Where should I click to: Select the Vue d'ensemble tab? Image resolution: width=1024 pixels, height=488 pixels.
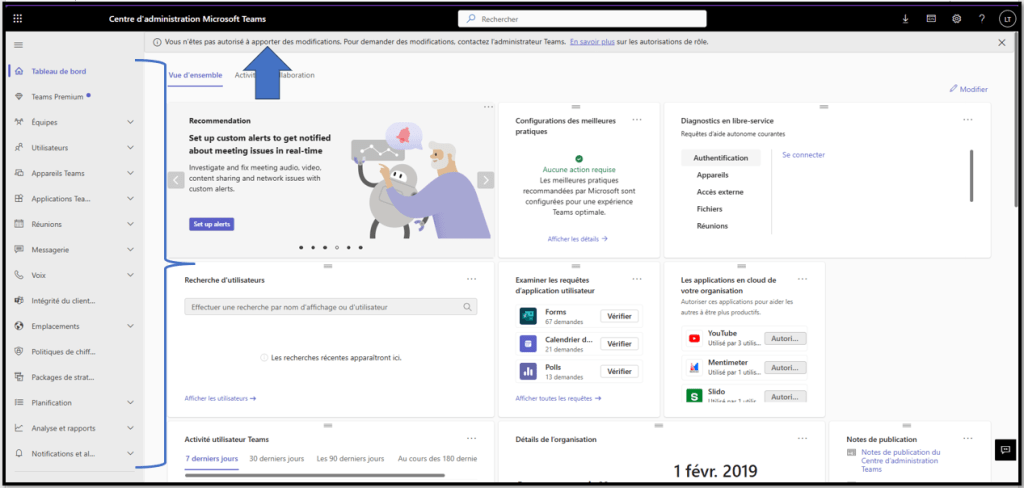195,75
